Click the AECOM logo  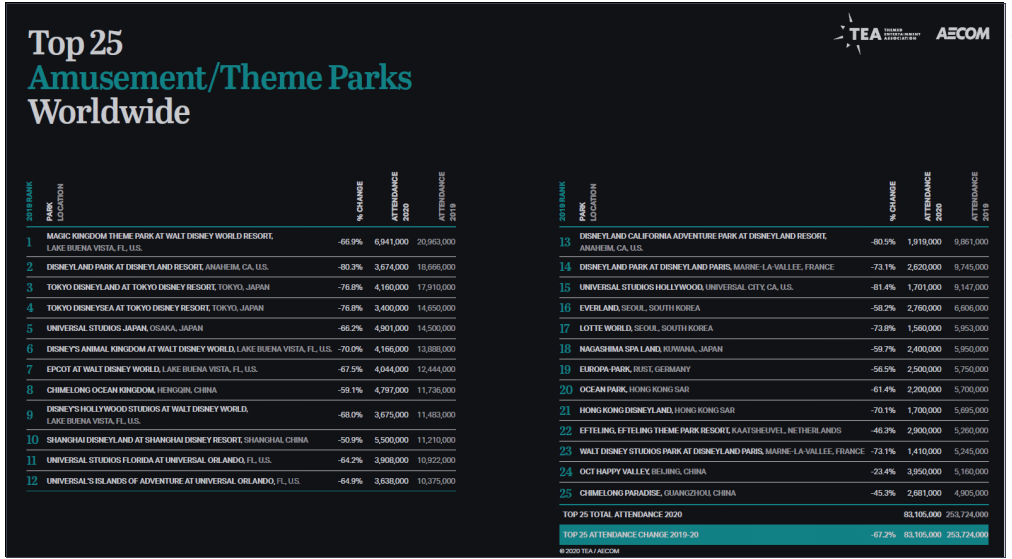pyautogui.click(x=962, y=34)
